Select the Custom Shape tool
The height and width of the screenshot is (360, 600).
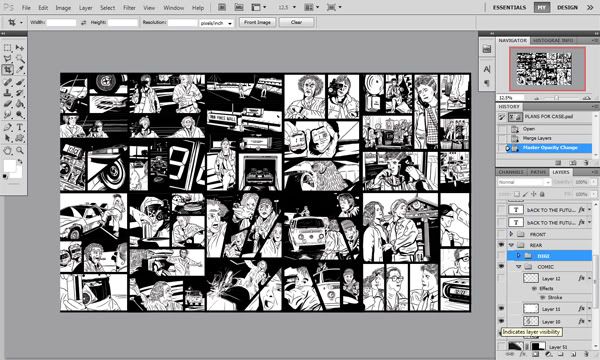tap(20, 138)
